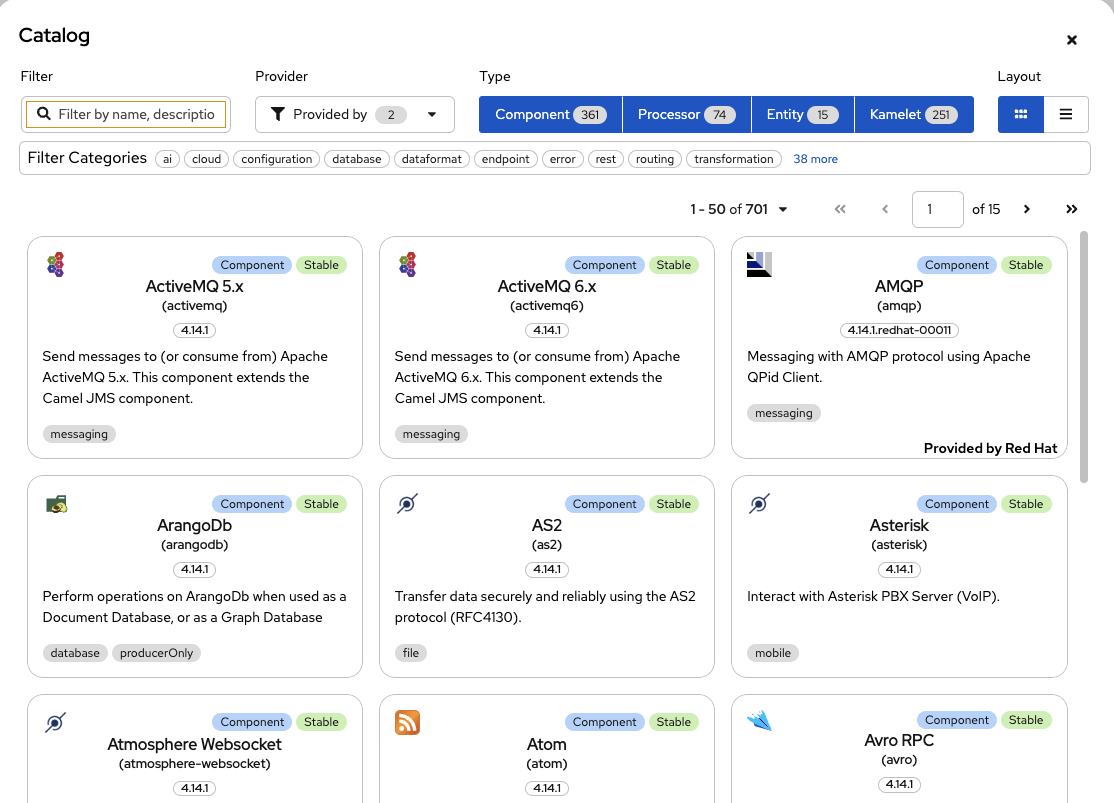The image size is (1114, 803).
Task: Toggle the error category filter
Action: [562, 159]
